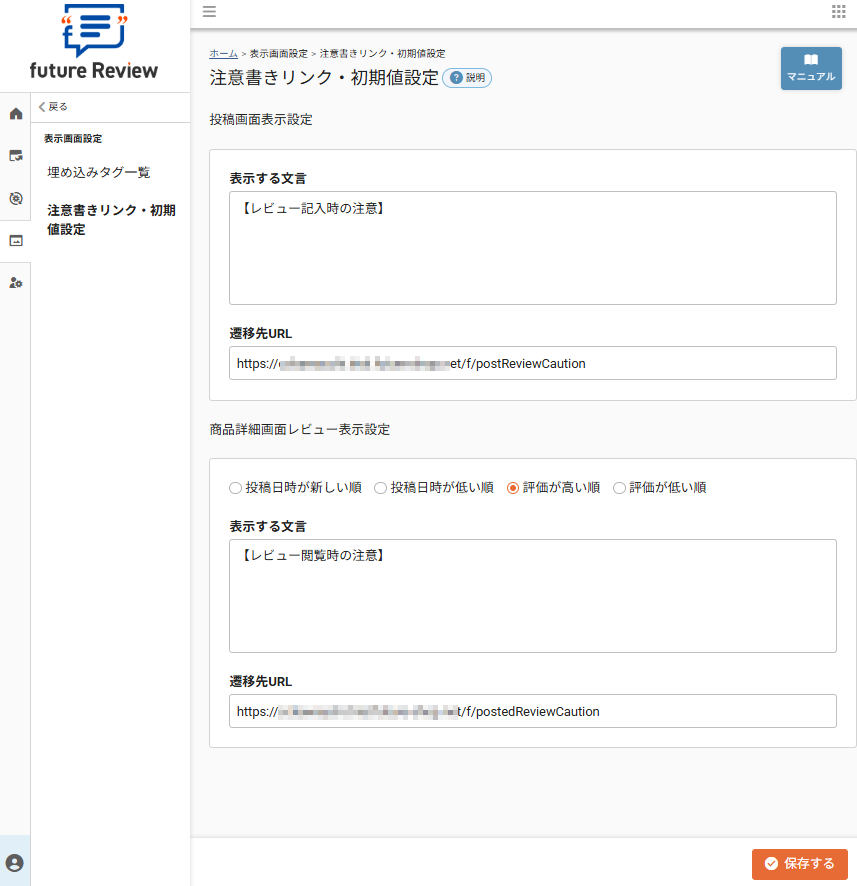Click the 保存する button
Viewport: 857px width, 886px height.
click(799, 864)
